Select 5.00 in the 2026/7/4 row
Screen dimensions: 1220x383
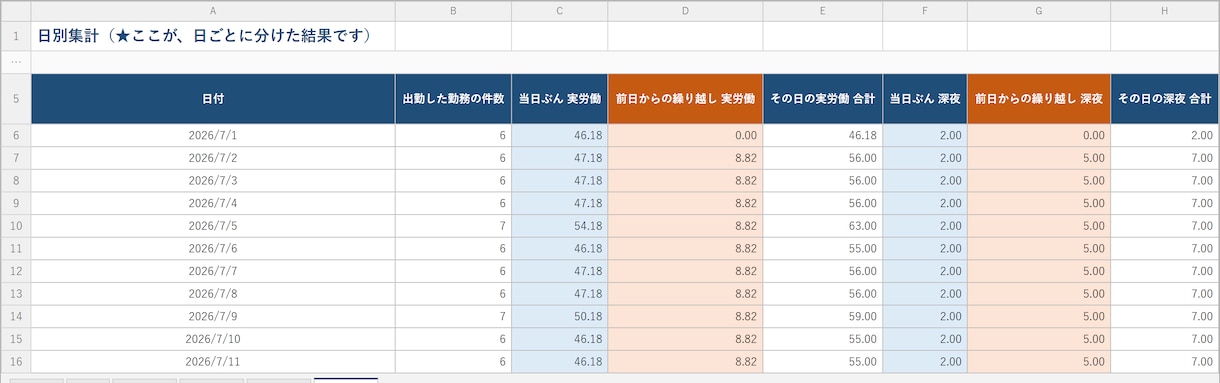tap(1039, 203)
